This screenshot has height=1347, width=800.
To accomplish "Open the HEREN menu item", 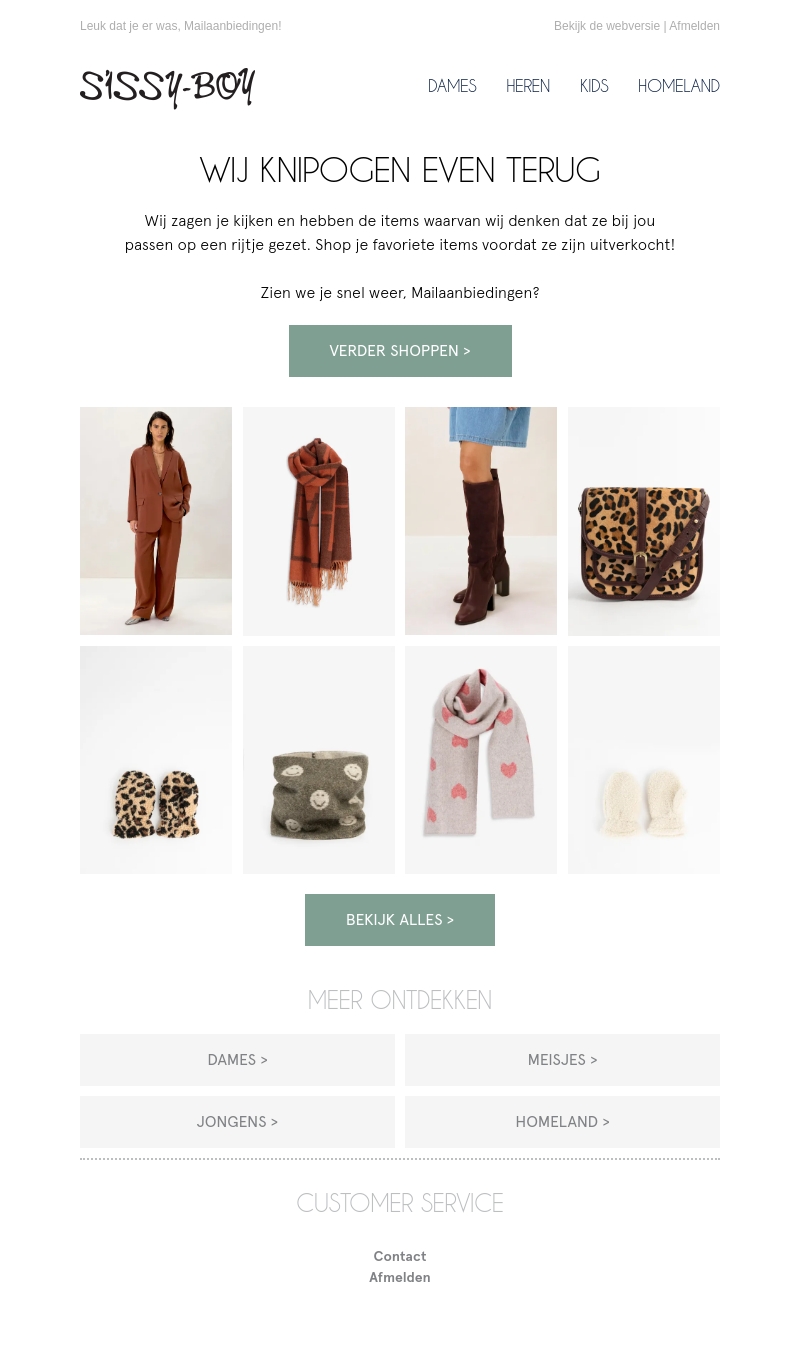I will click(x=528, y=86).
